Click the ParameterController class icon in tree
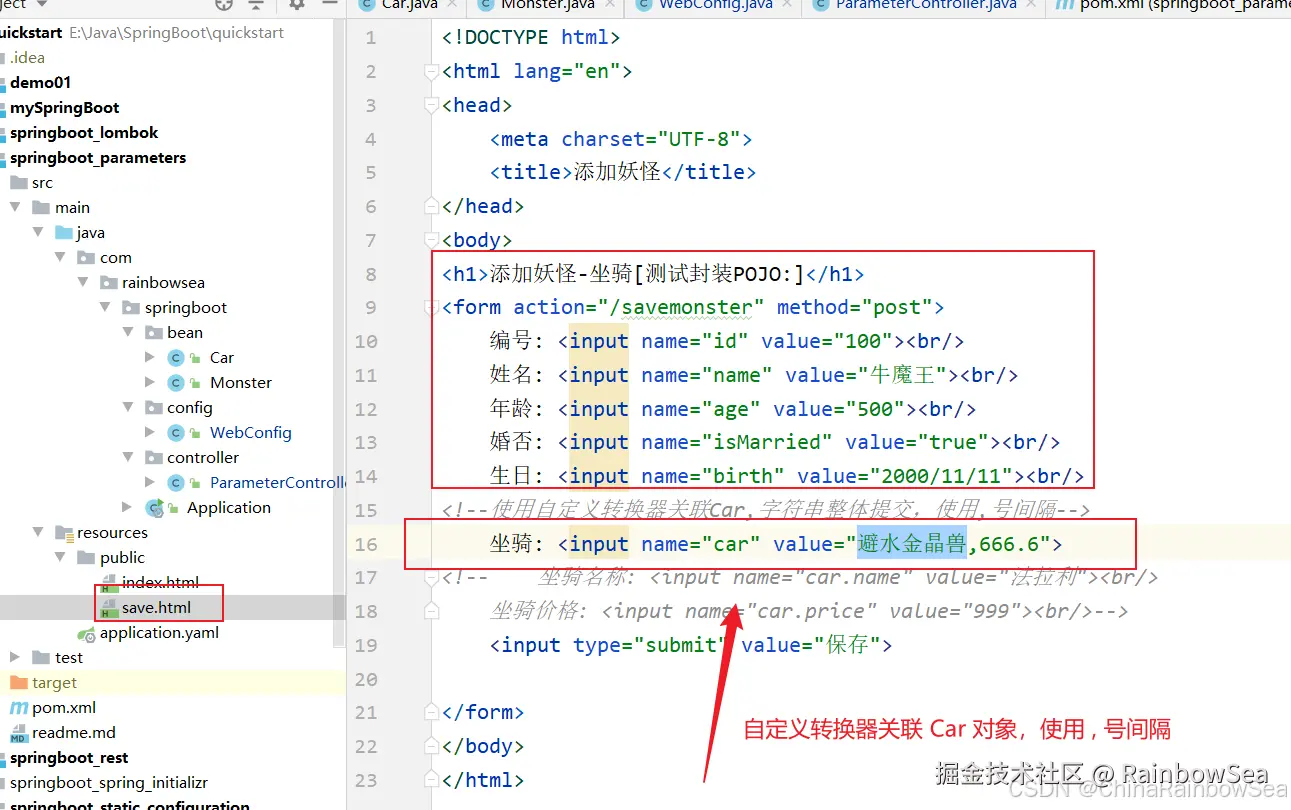Image resolution: width=1291 pixels, height=810 pixels. click(x=176, y=483)
